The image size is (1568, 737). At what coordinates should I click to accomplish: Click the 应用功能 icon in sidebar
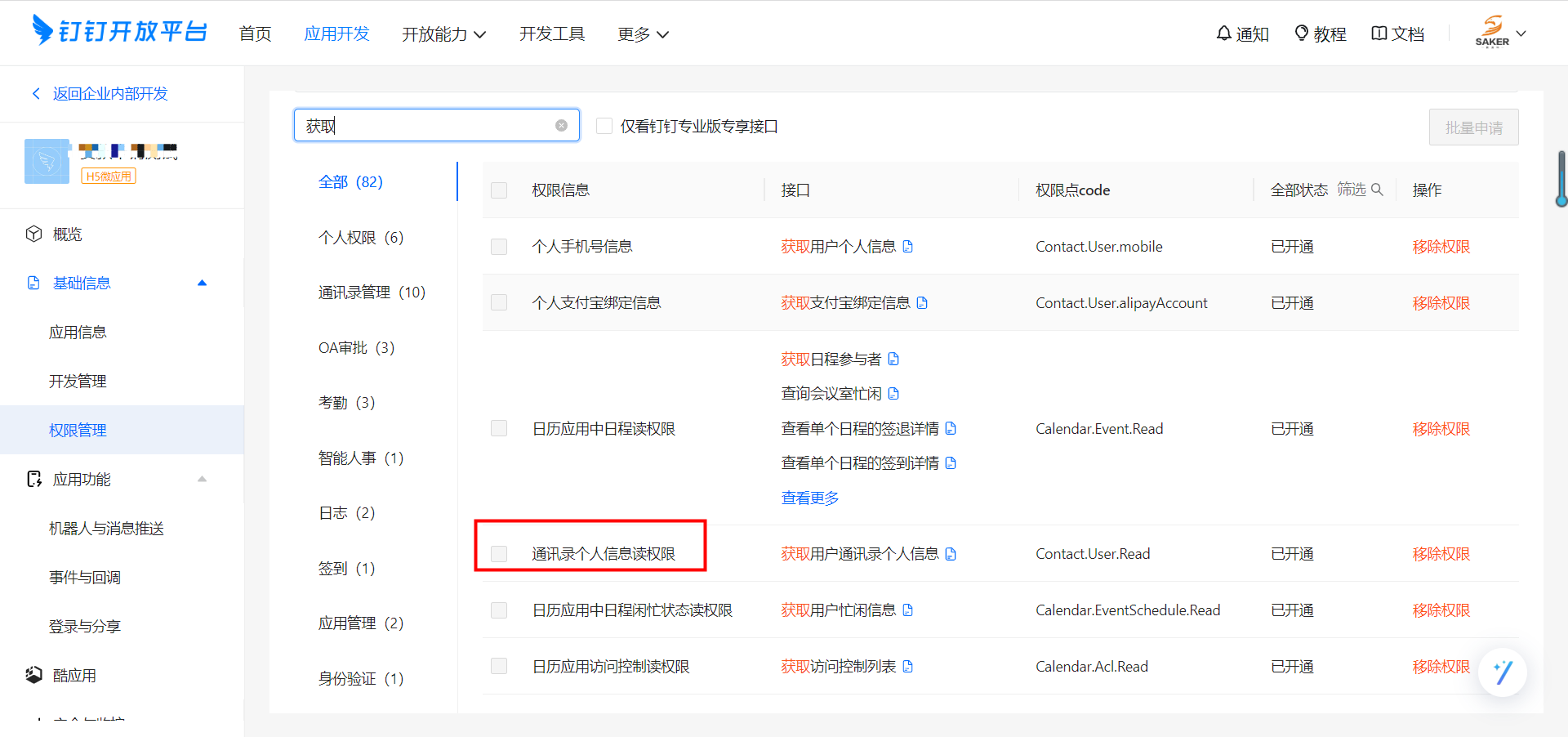coord(33,479)
